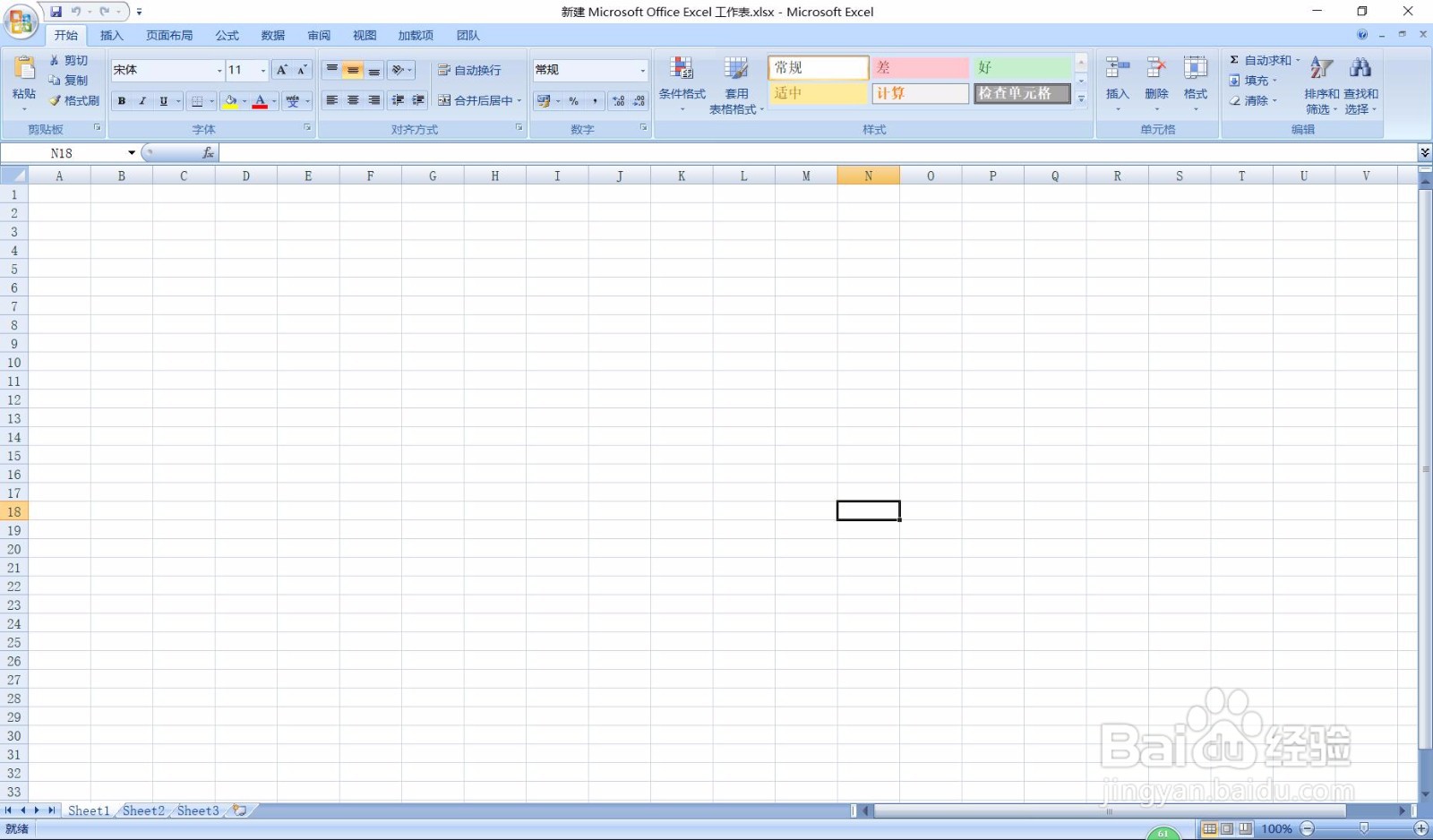Toggle bold formatting
Screen dimensions: 1433x840
(122, 101)
